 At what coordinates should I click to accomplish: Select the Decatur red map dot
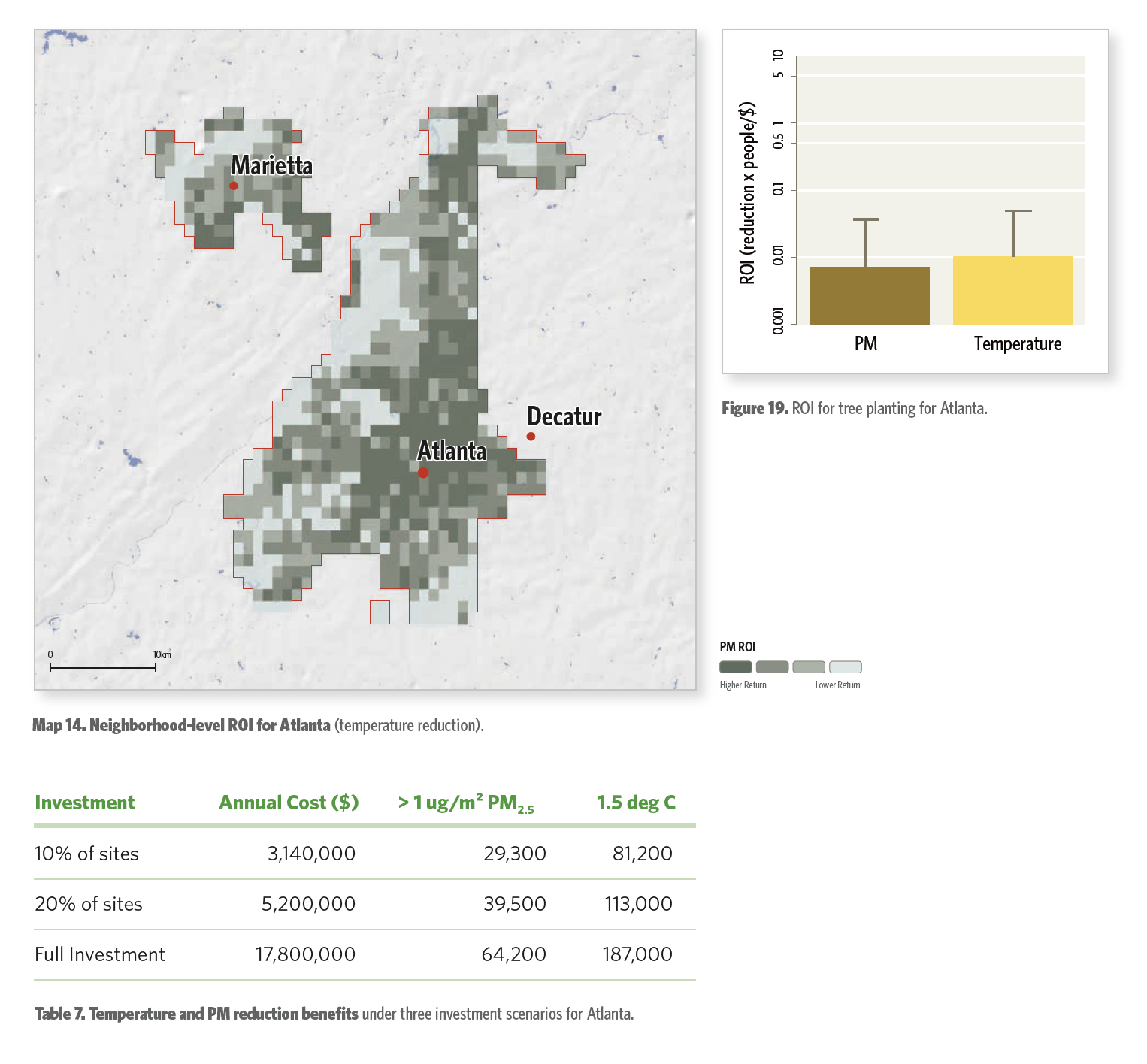coord(531,437)
